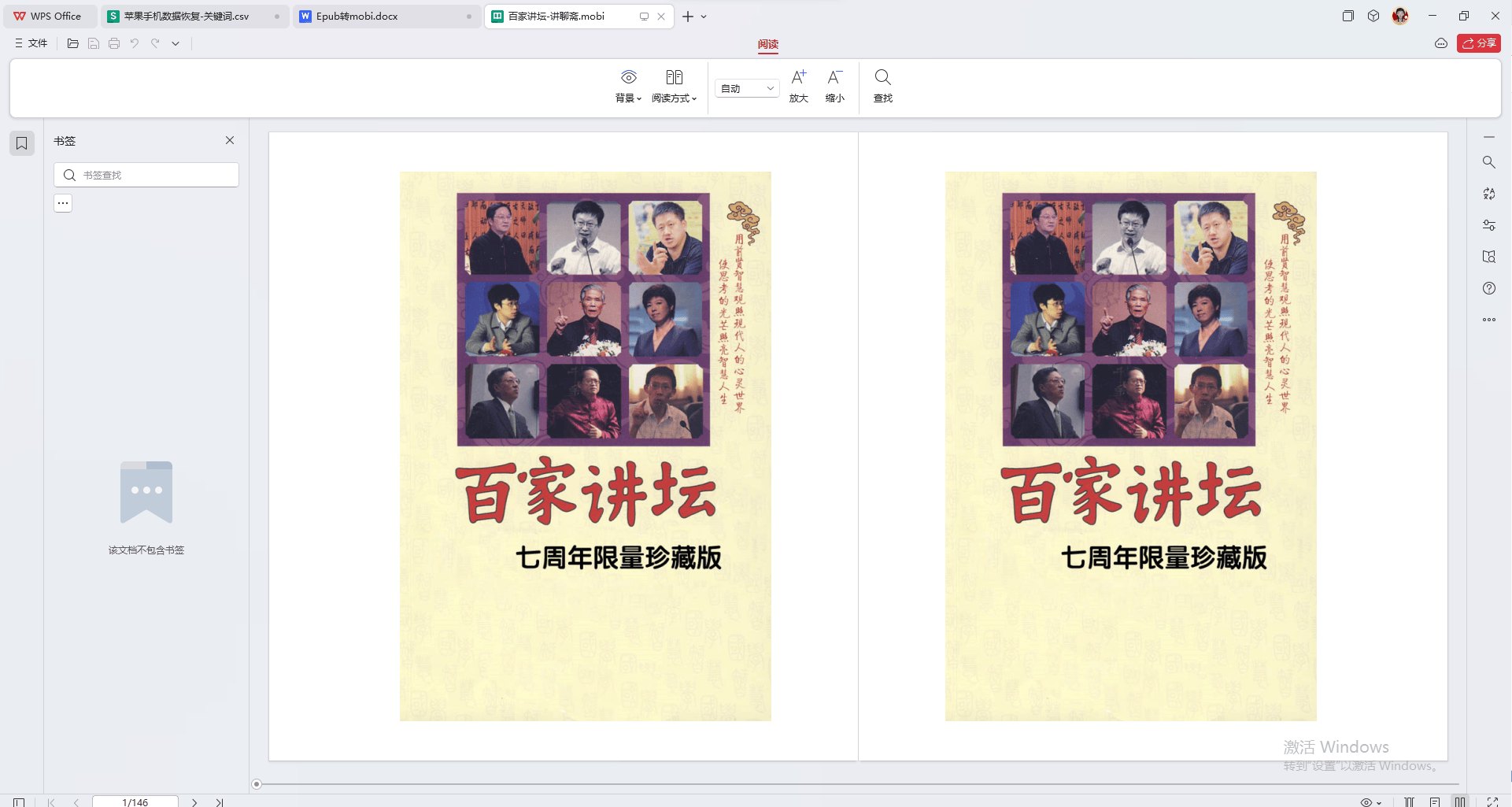Click the multi-window stack icon
Viewport: 1512px width, 807px height.
[1348, 16]
